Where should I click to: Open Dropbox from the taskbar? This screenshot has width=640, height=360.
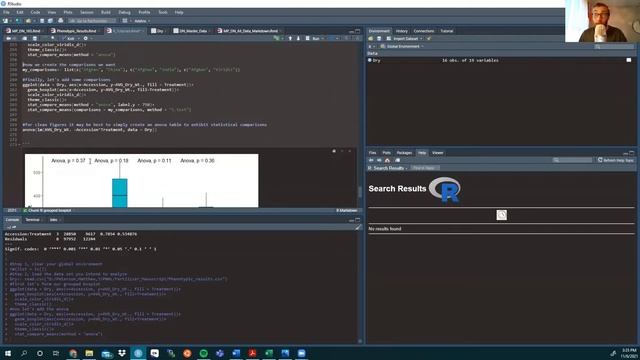122,353
